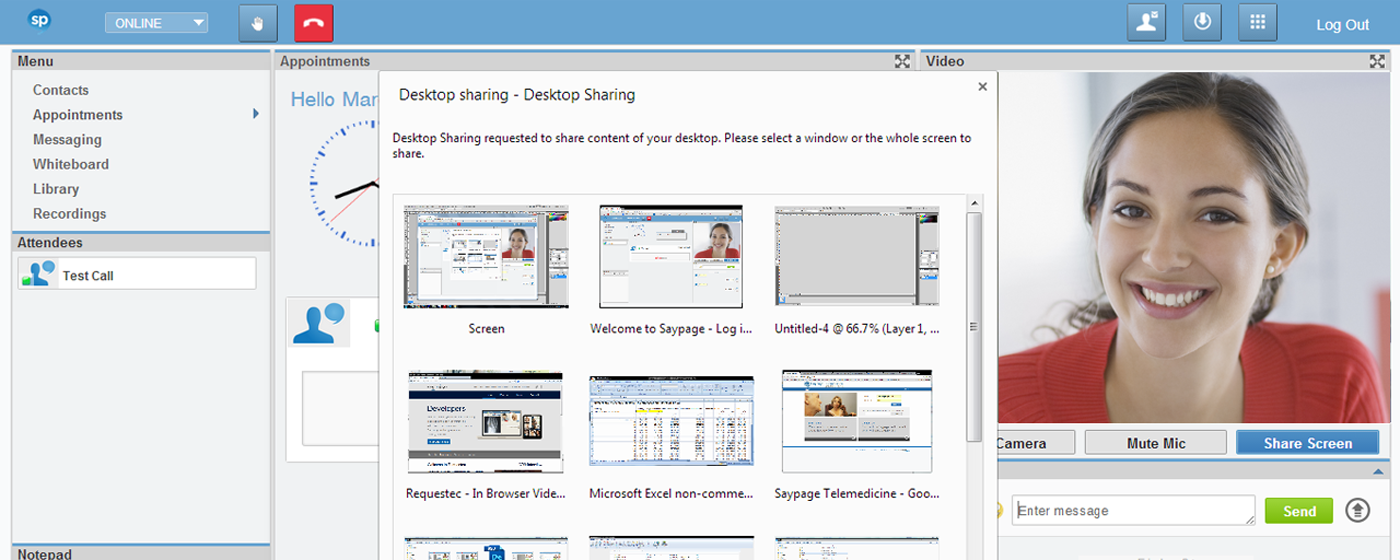Viewport: 1400px width, 560px height.
Task: Click the Saypage sp logo
Action: [40, 20]
